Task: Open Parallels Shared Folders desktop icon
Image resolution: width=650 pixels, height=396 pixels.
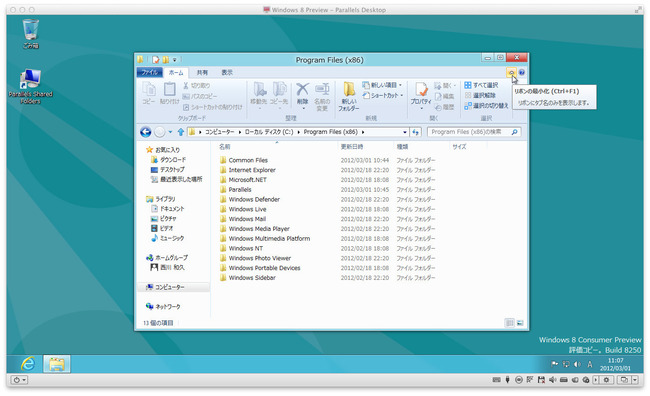Action: tap(31, 86)
